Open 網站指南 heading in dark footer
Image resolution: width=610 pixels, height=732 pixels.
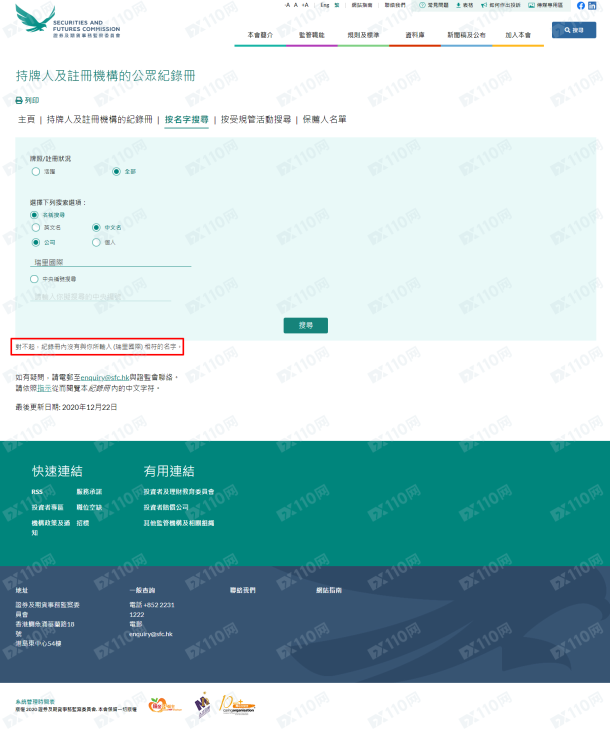[x=329, y=591]
